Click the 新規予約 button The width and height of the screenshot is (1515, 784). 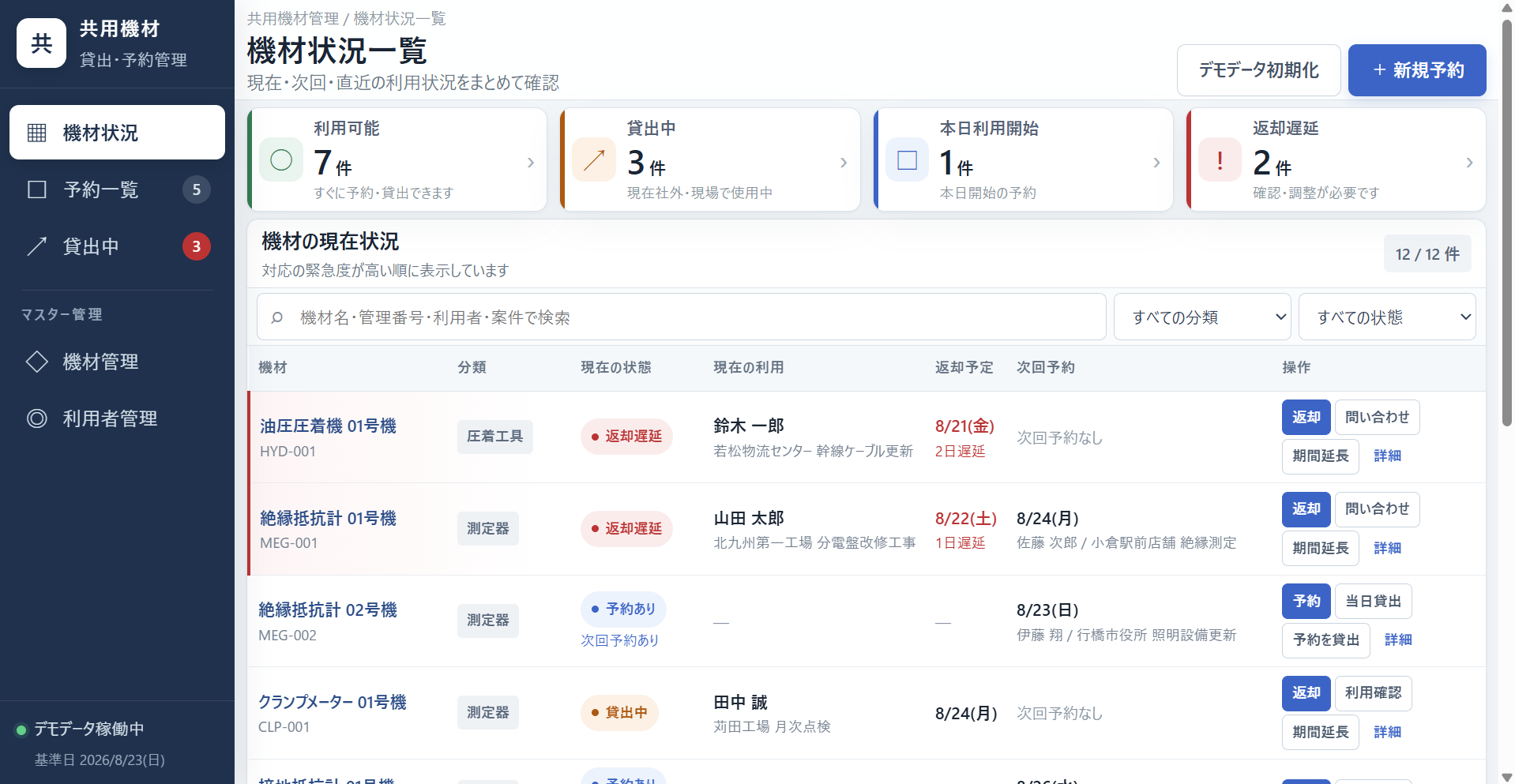click(x=1417, y=70)
